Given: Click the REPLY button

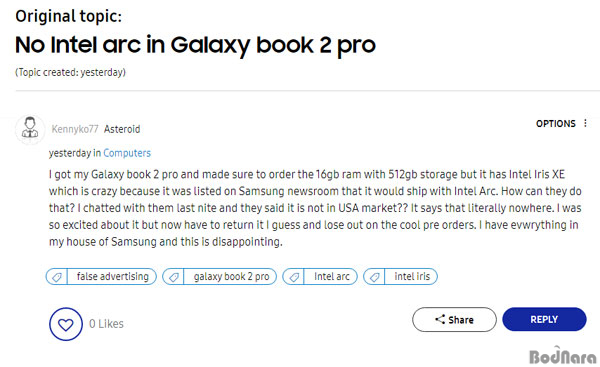Looking at the screenshot, I should [544, 319].
